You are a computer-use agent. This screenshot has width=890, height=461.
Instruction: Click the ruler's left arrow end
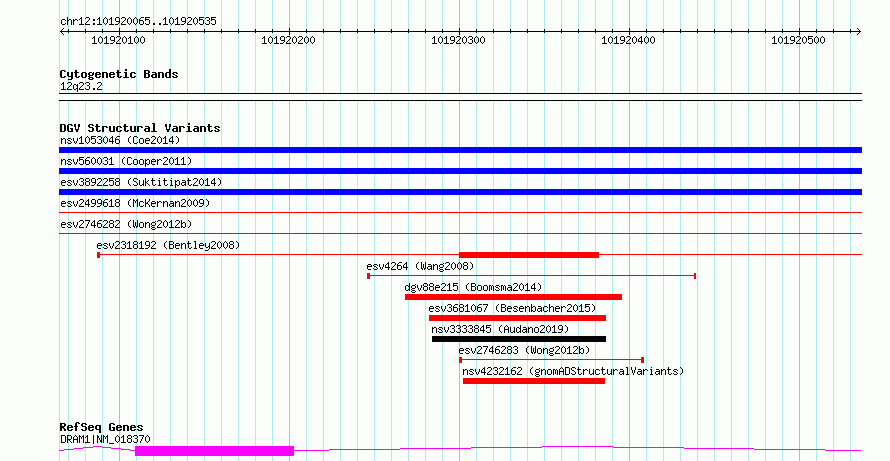62,32
